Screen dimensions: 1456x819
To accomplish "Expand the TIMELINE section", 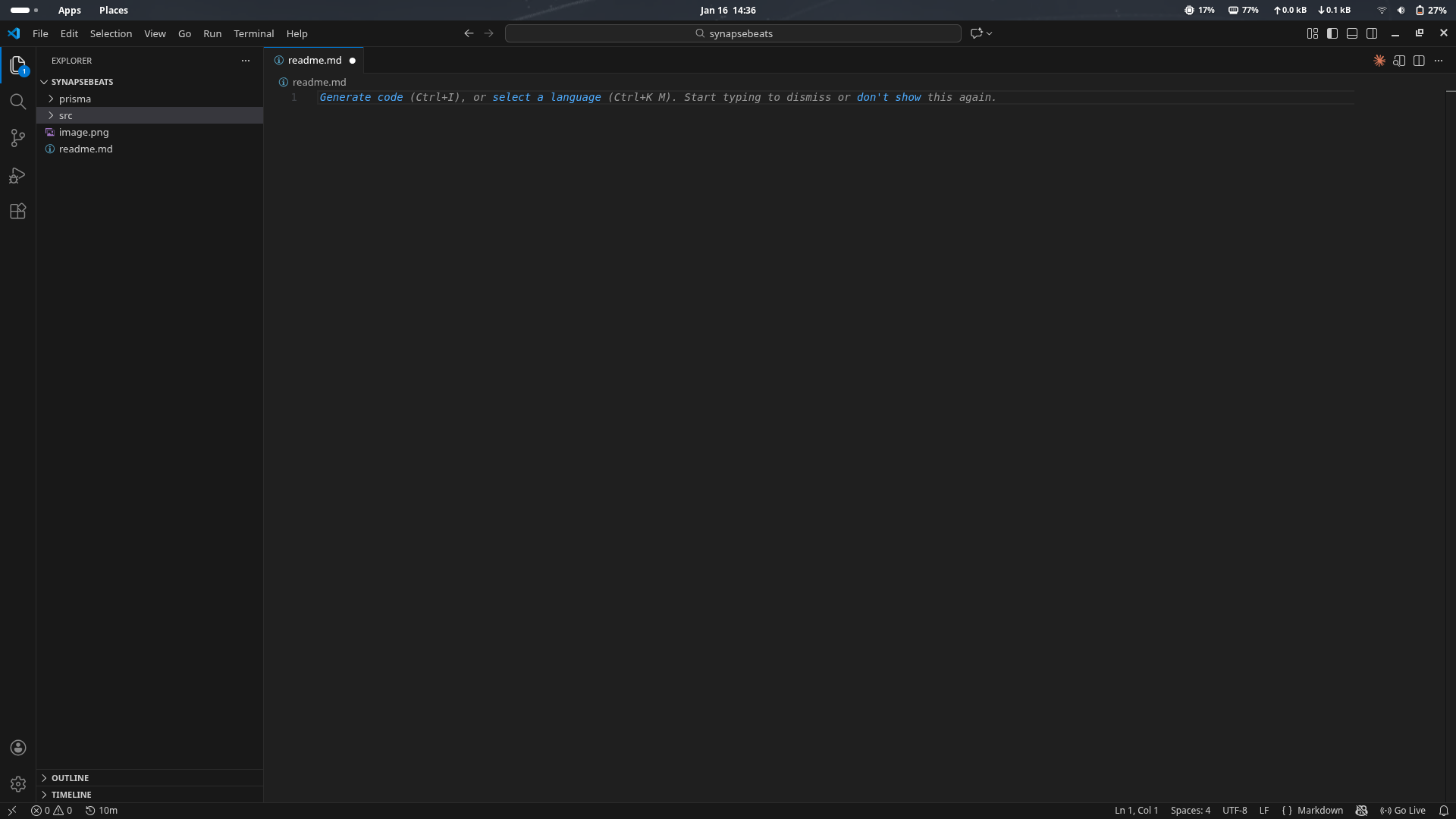I will [71, 795].
